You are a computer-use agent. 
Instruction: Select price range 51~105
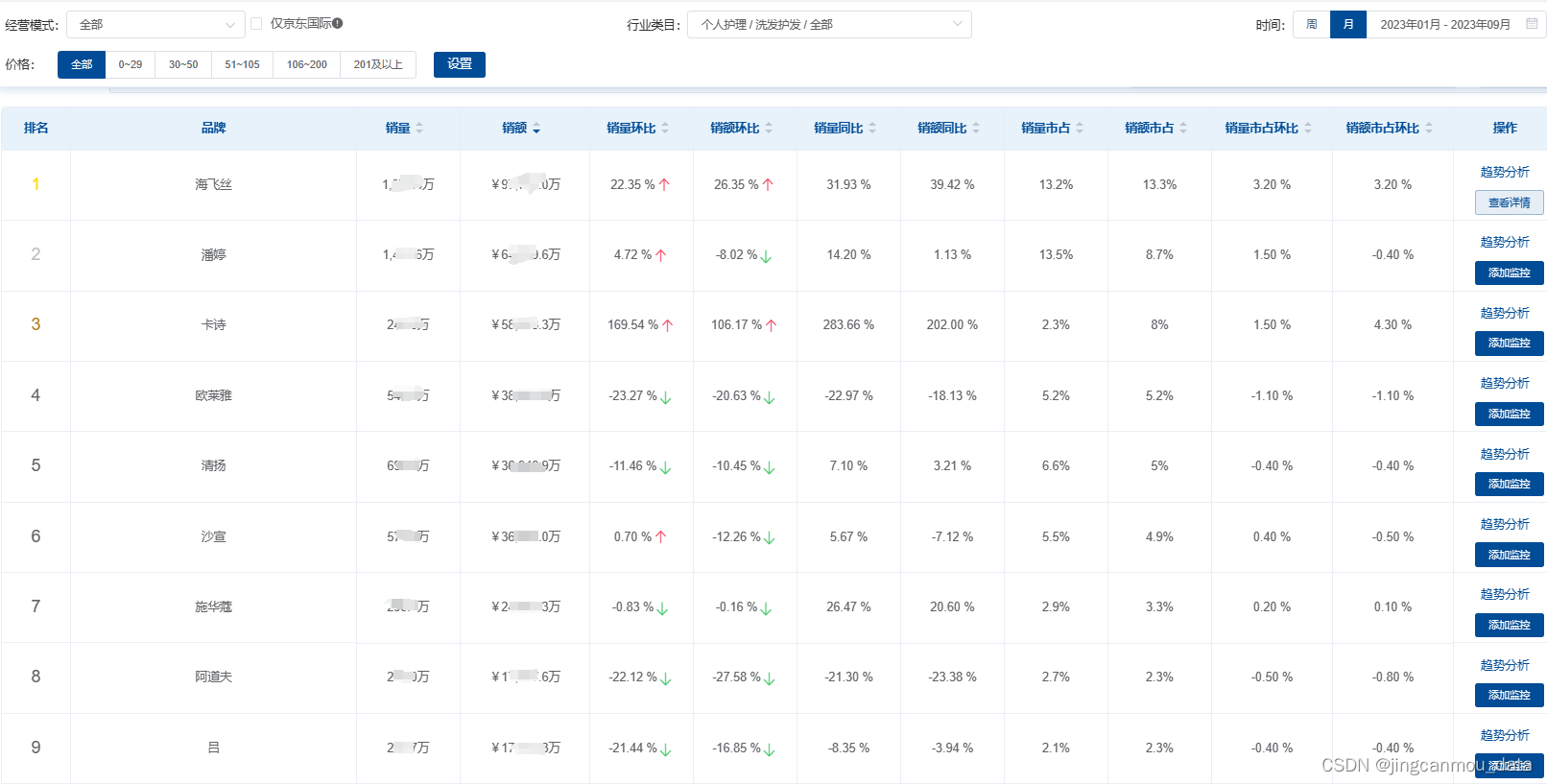coord(243,64)
